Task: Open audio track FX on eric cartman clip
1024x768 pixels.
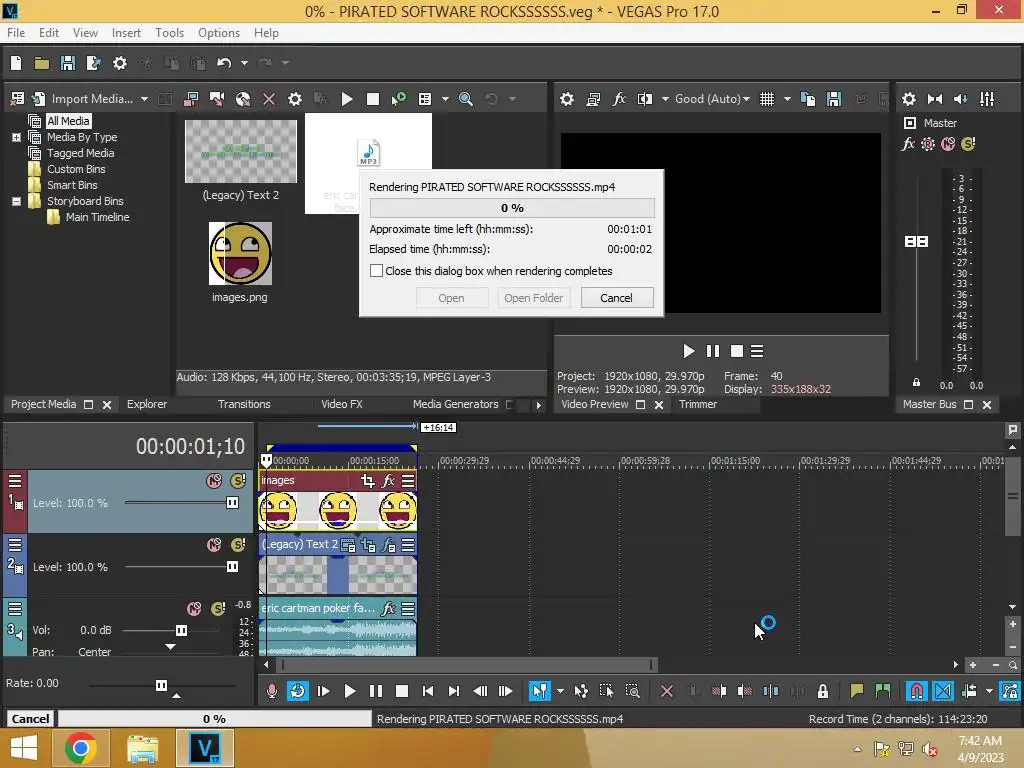Action: [388, 609]
